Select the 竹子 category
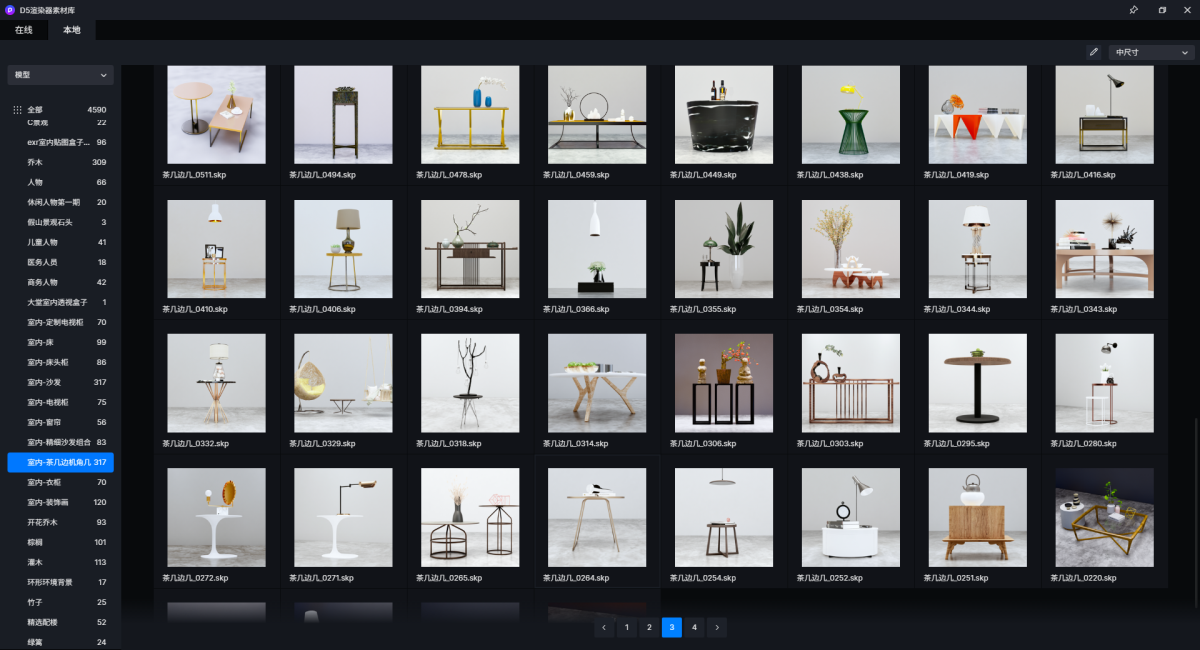The width and height of the screenshot is (1200, 650). coord(61,602)
